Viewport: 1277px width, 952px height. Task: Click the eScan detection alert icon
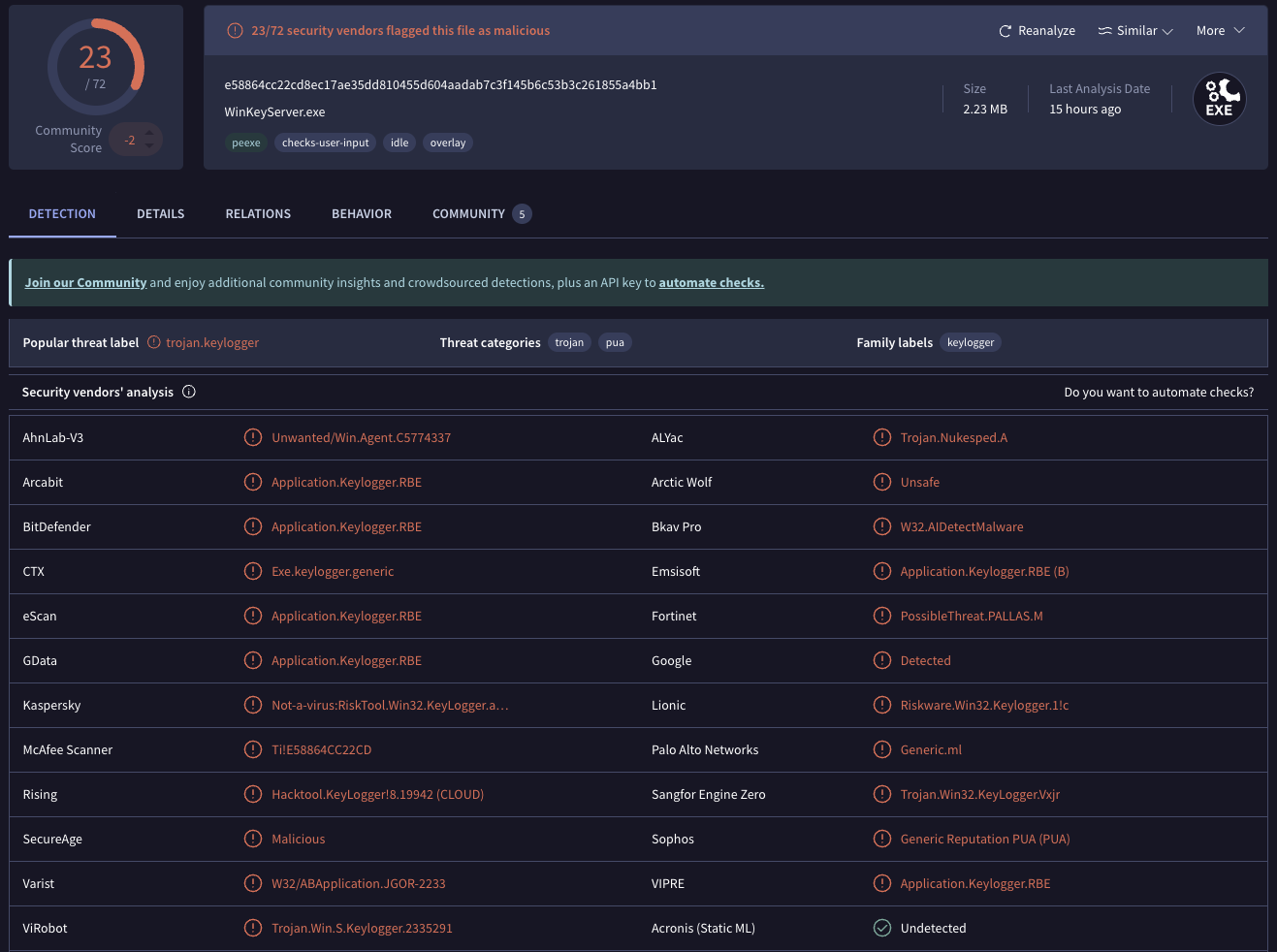[x=253, y=616]
